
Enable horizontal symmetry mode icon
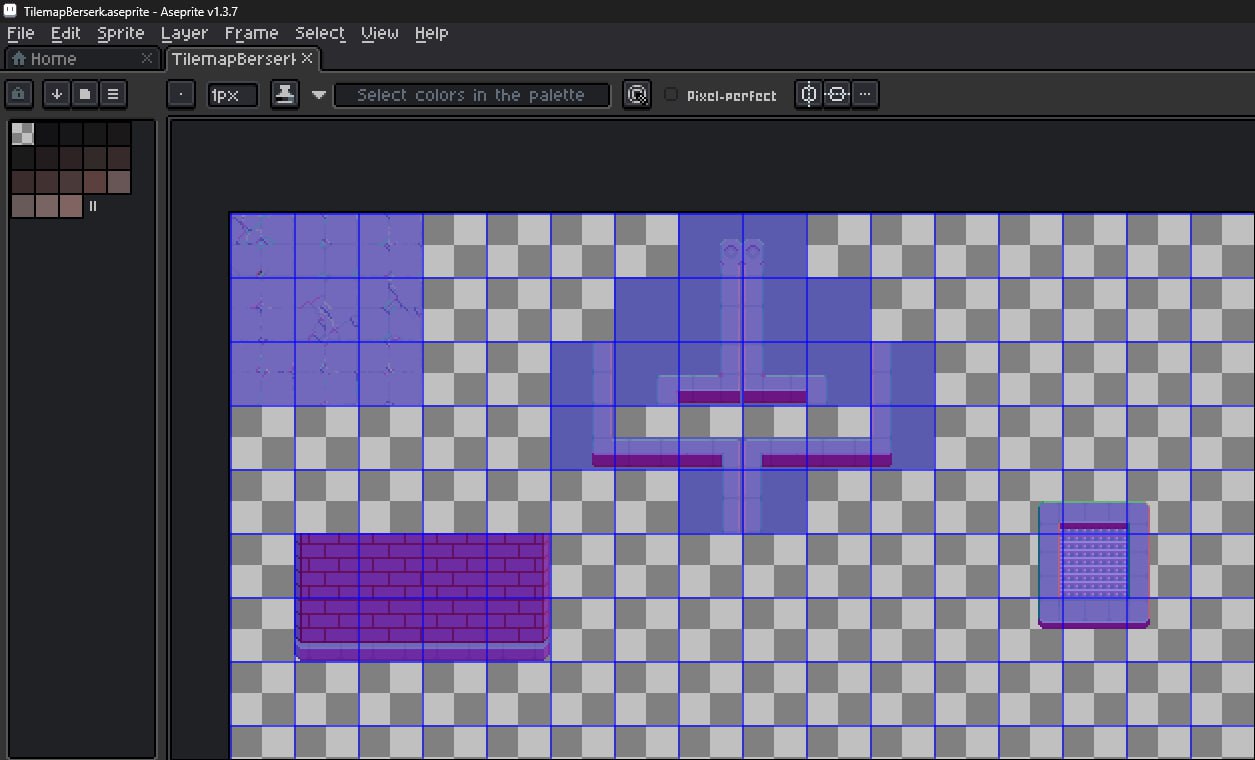837,94
